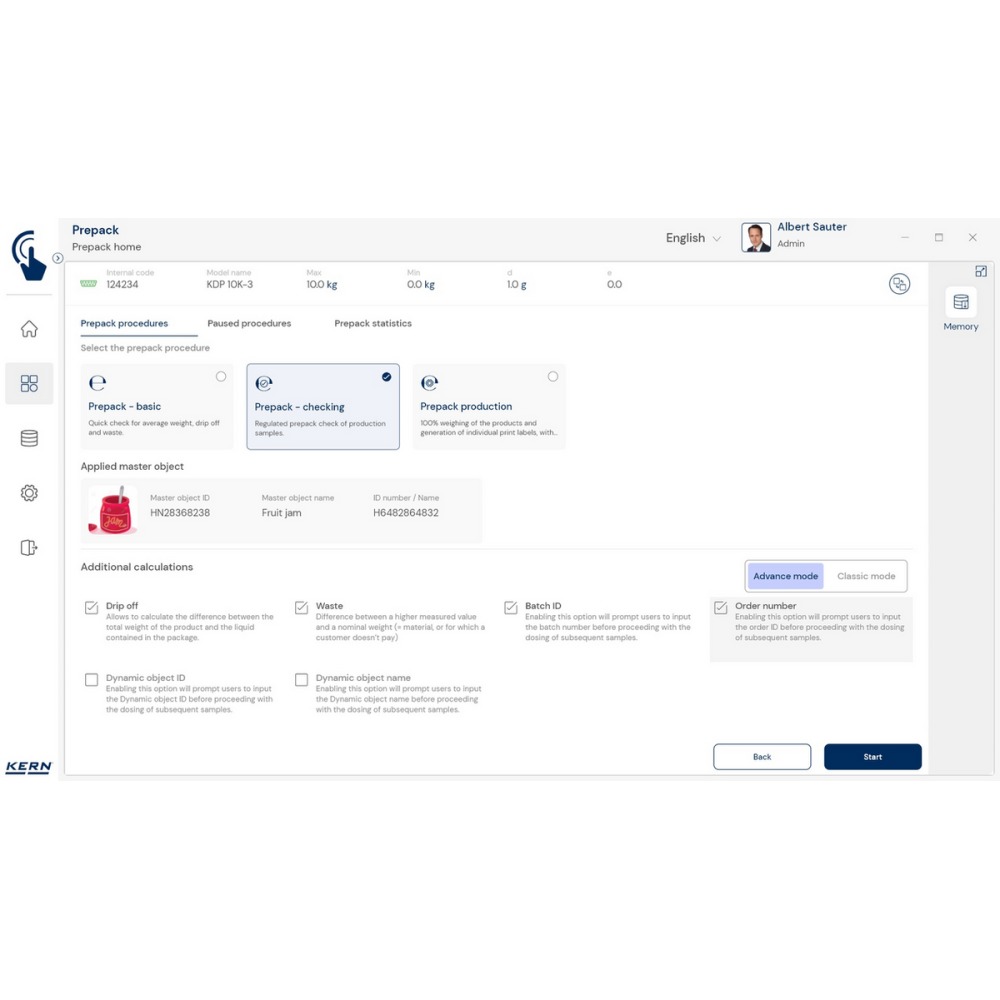The image size is (1000, 1000).
Task: Open the English language dropdown
Action: tap(693, 238)
